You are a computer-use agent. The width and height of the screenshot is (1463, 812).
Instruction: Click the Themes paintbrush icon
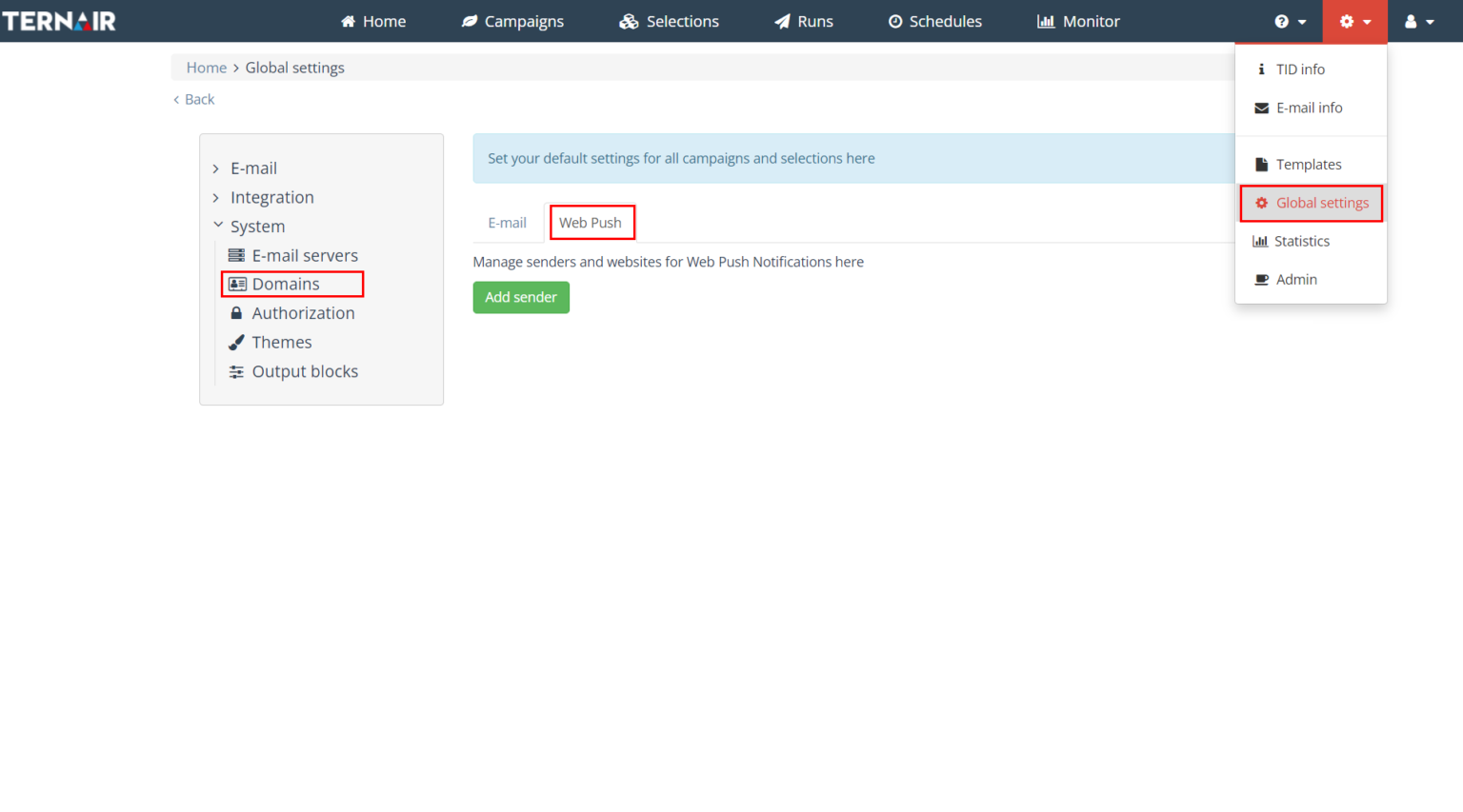pos(236,343)
